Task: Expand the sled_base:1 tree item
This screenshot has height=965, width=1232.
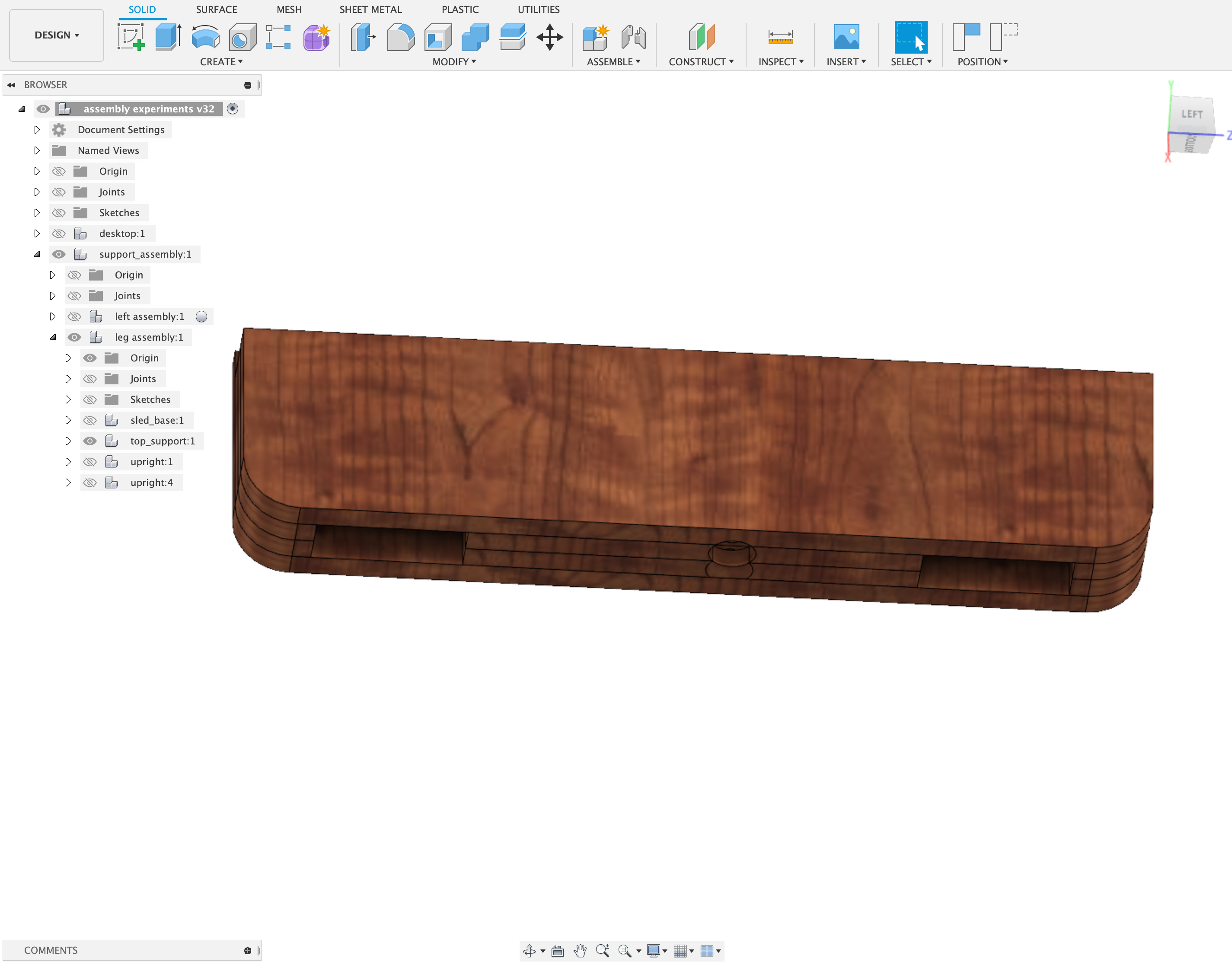Action: point(69,420)
